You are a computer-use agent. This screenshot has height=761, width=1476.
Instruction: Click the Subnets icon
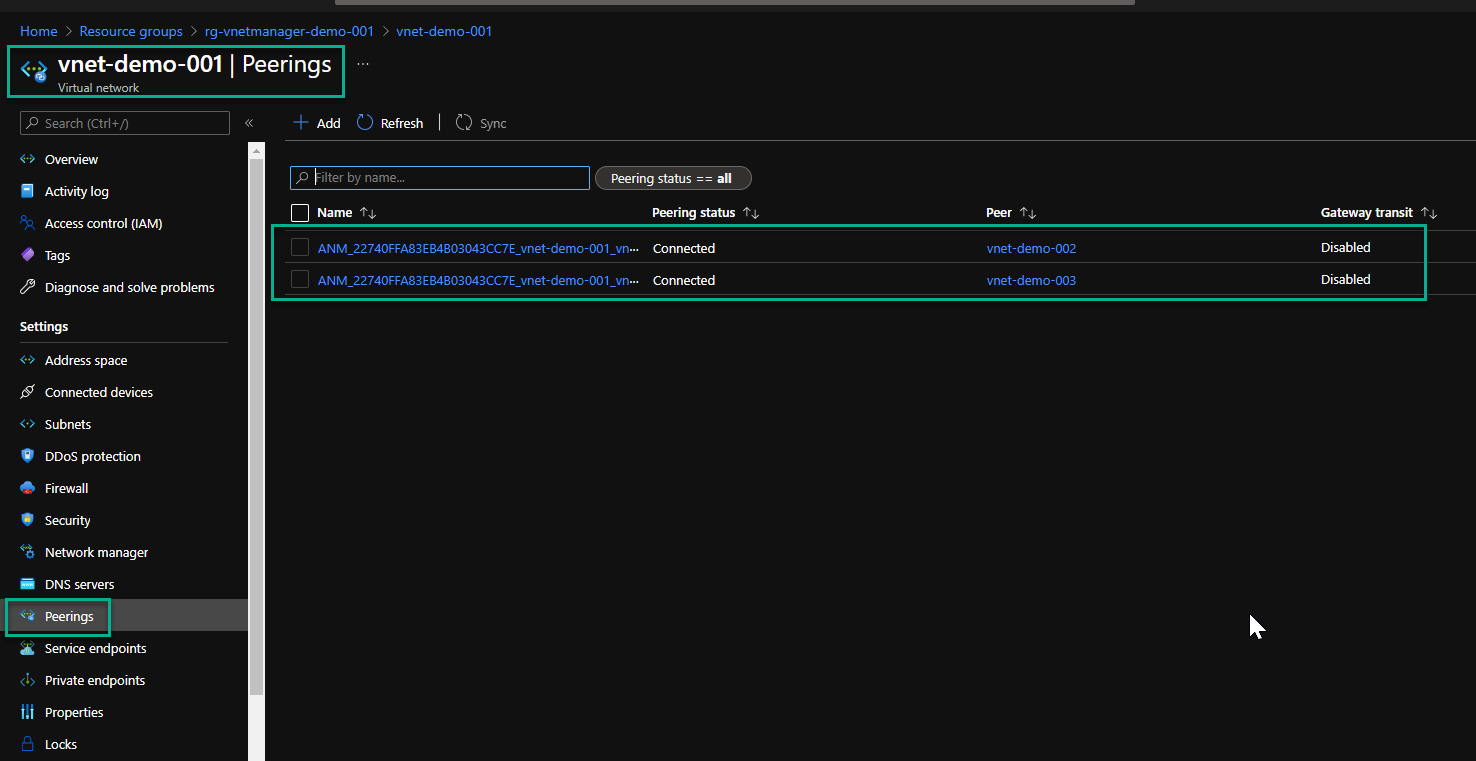[x=28, y=424]
